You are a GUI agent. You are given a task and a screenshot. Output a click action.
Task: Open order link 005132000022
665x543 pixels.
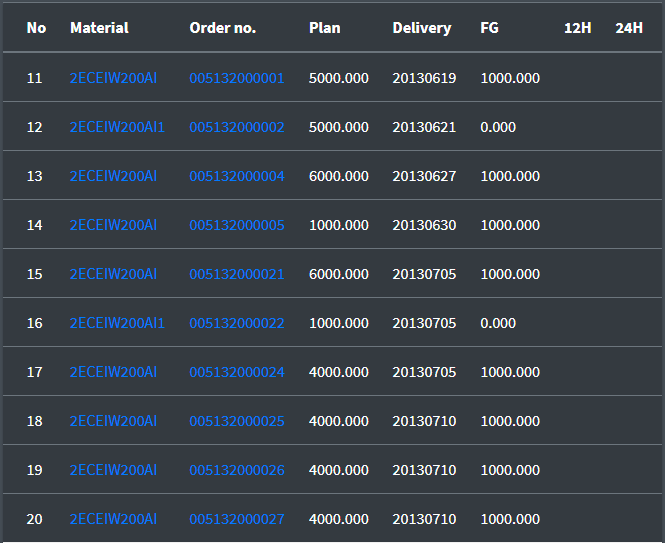click(237, 323)
